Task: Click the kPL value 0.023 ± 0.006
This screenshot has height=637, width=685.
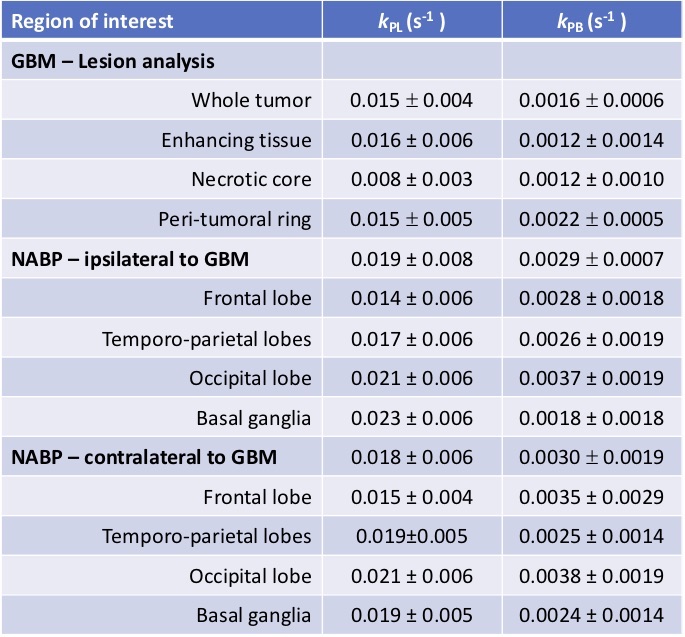Action: pyautogui.click(x=411, y=418)
